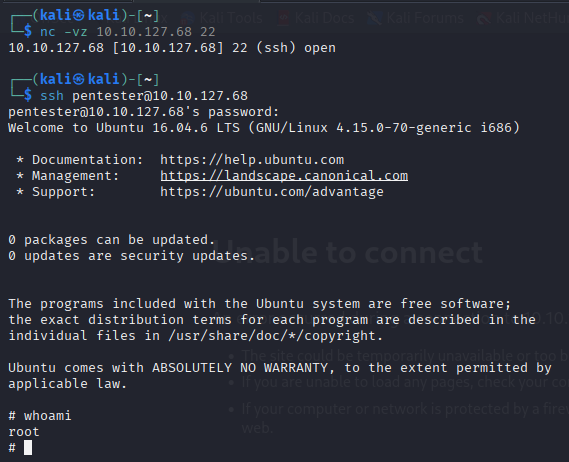Viewport: 569px width, 462px height.
Task: Click the 'ssh' command word
Action: point(52,96)
